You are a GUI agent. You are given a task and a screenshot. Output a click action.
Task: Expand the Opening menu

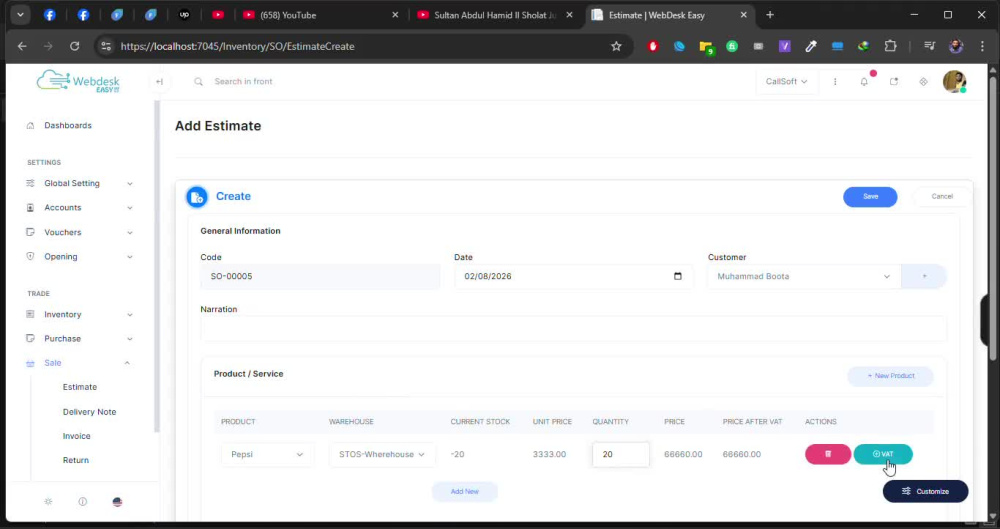tap(80, 257)
